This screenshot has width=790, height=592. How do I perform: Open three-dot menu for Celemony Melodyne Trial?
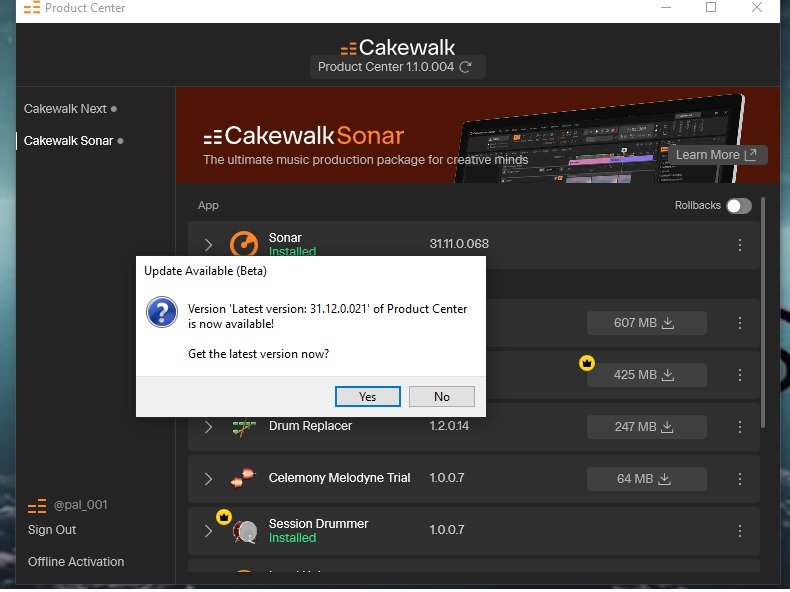click(740, 479)
